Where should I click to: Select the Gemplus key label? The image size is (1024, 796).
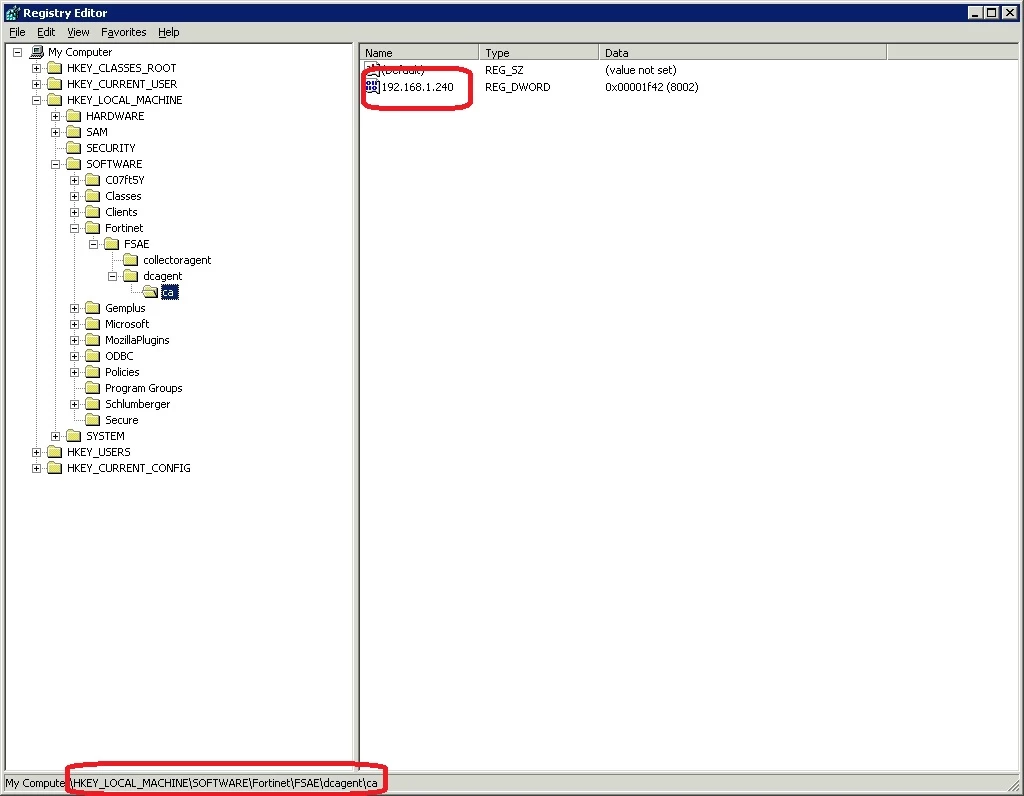coord(125,308)
